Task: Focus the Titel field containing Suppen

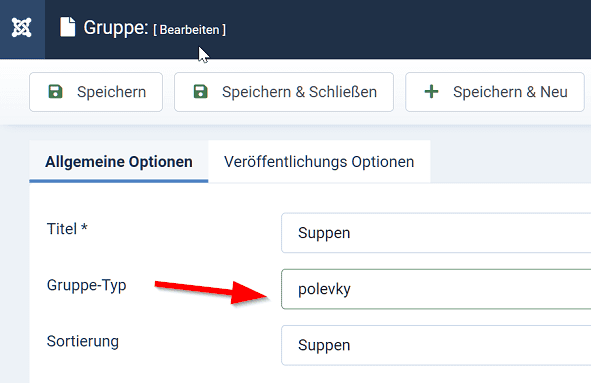Action: tap(436, 233)
